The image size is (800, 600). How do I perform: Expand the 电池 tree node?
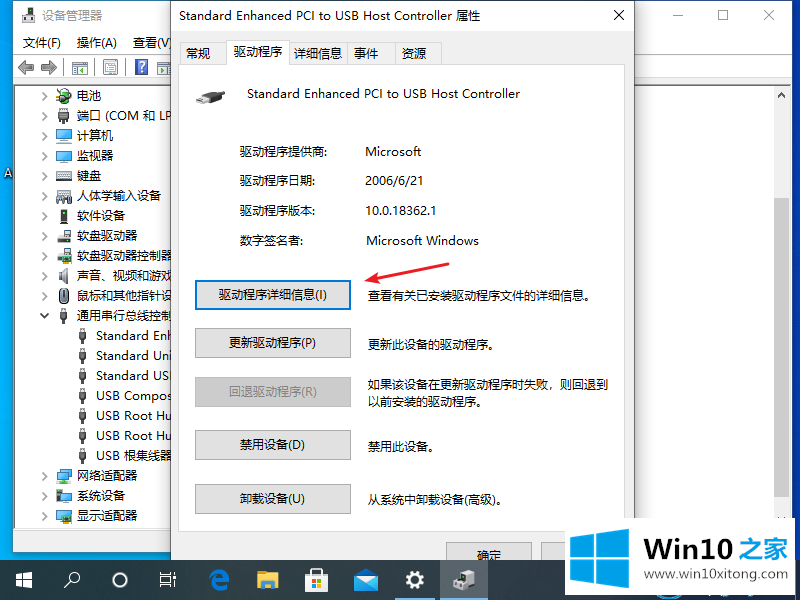45,96
